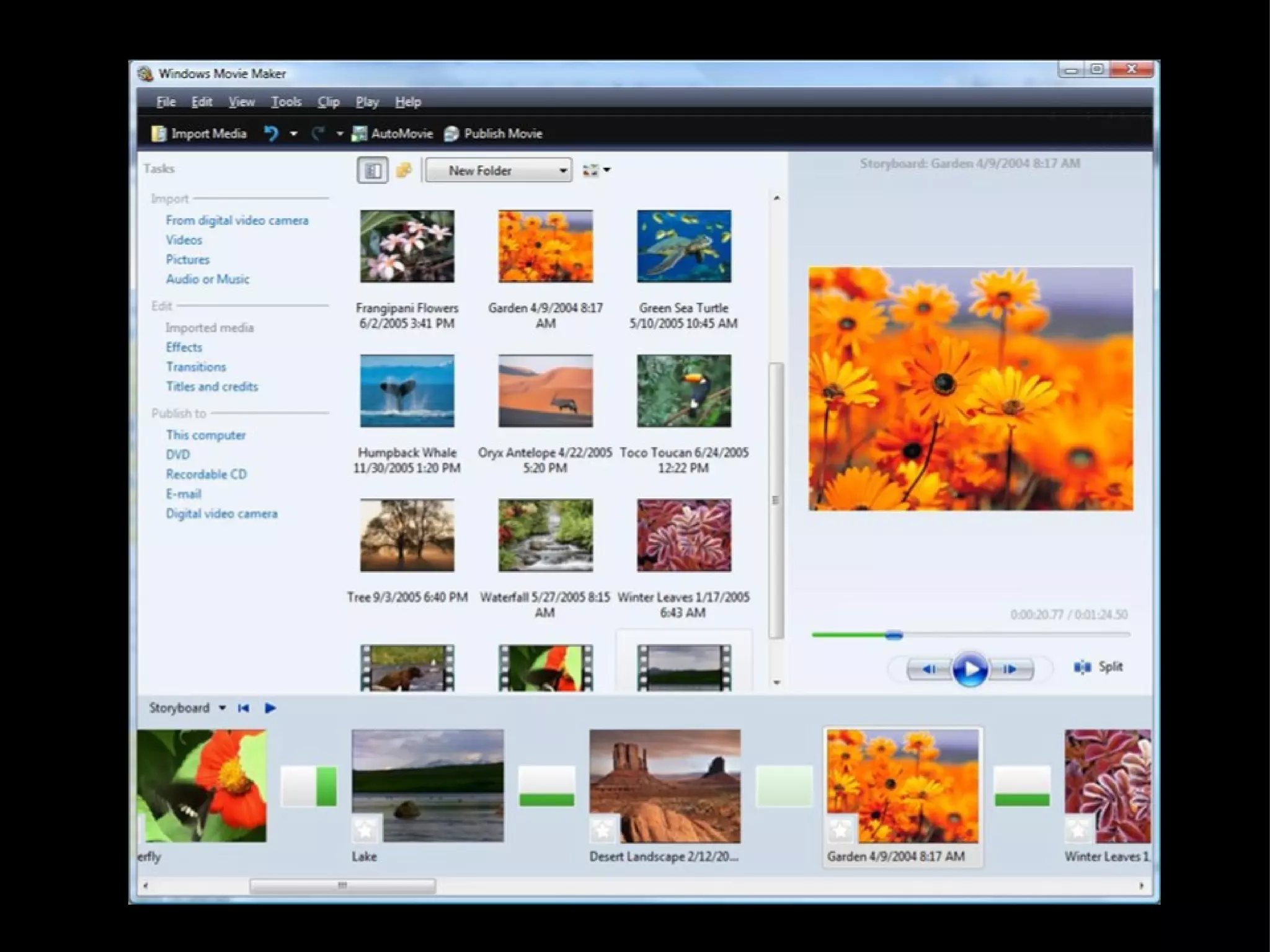Click the Import Media toolbar icon
This screenshot has height=952, width=1270.
159,134
